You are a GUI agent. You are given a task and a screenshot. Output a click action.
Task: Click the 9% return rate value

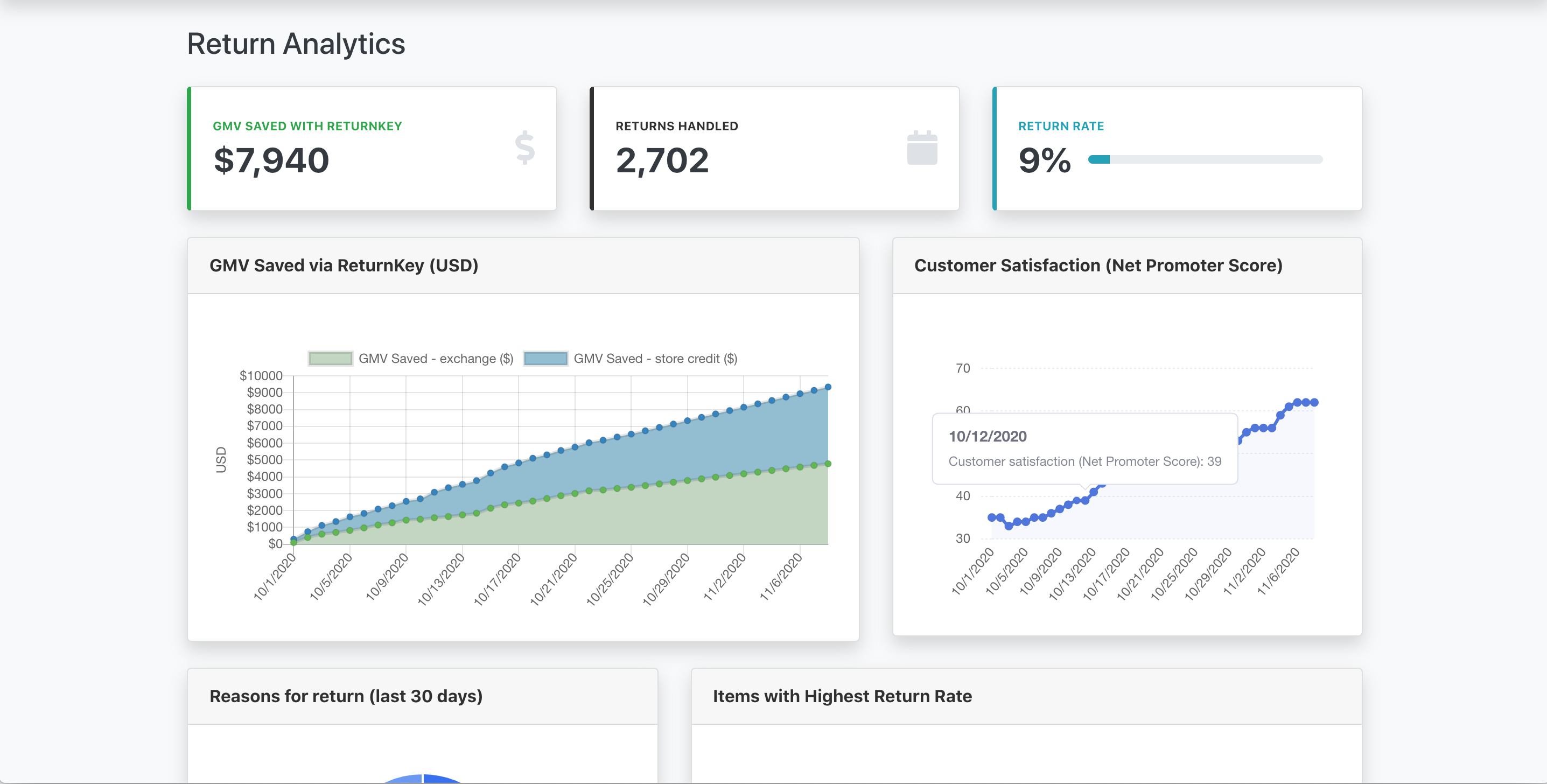[1044, 160]
